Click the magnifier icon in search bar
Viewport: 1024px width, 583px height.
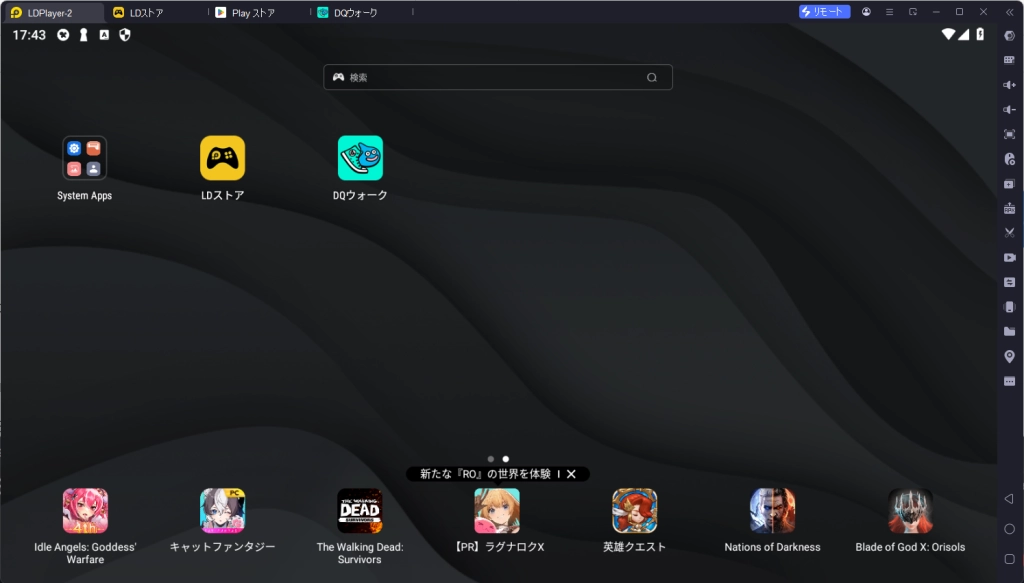point(652,77)
